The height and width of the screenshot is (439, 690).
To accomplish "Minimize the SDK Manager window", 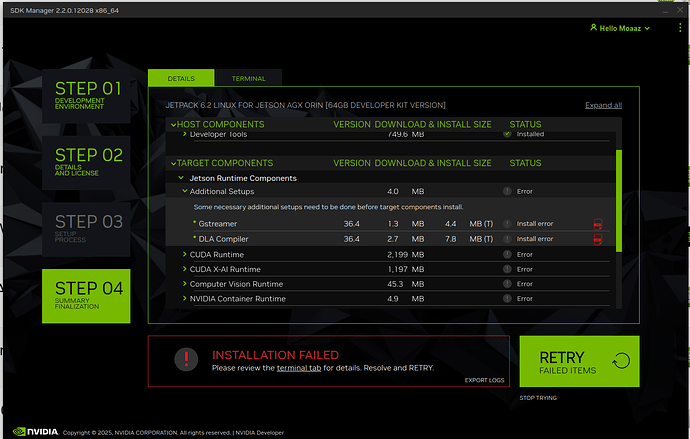I will [x=665, y=10].
